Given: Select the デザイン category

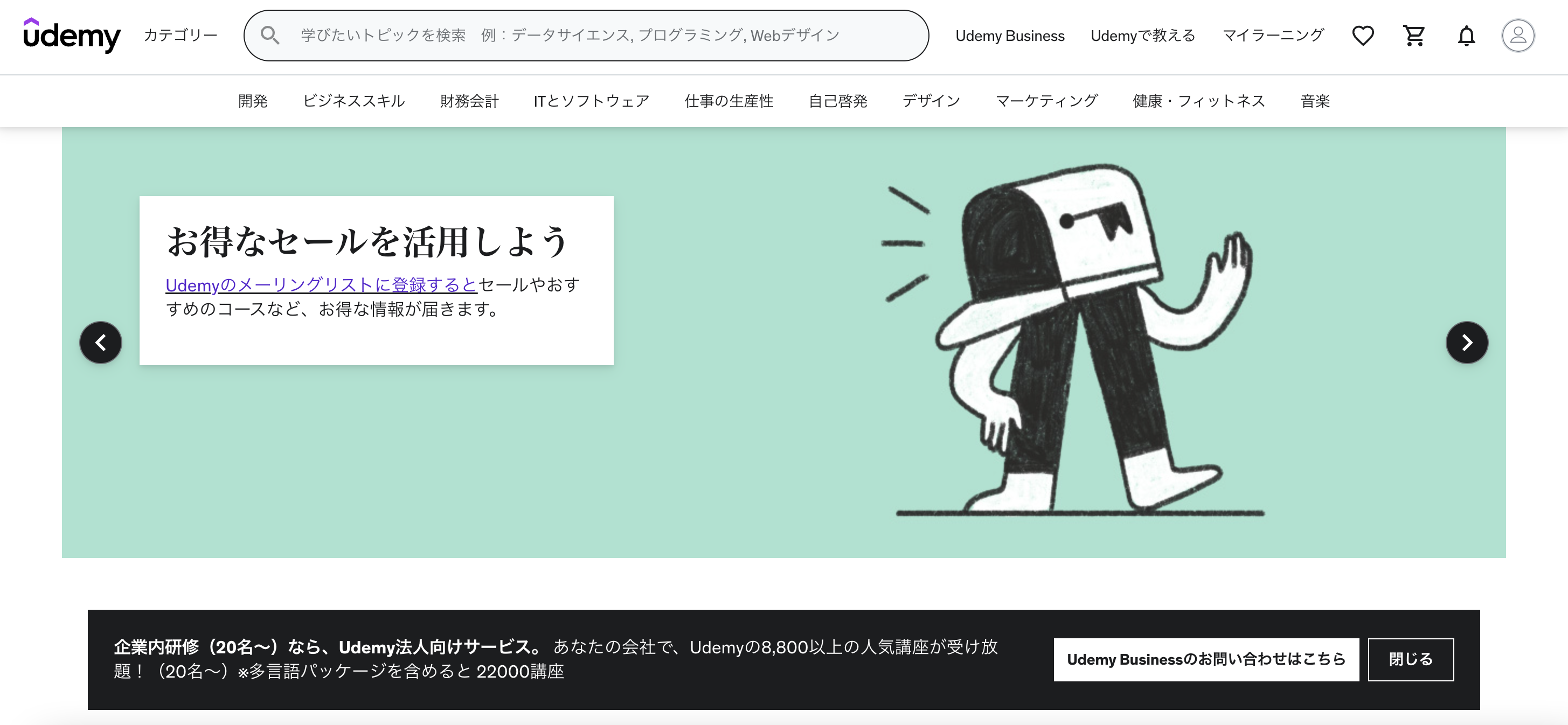Looking at the screenshot, I should tap(931, 101).
